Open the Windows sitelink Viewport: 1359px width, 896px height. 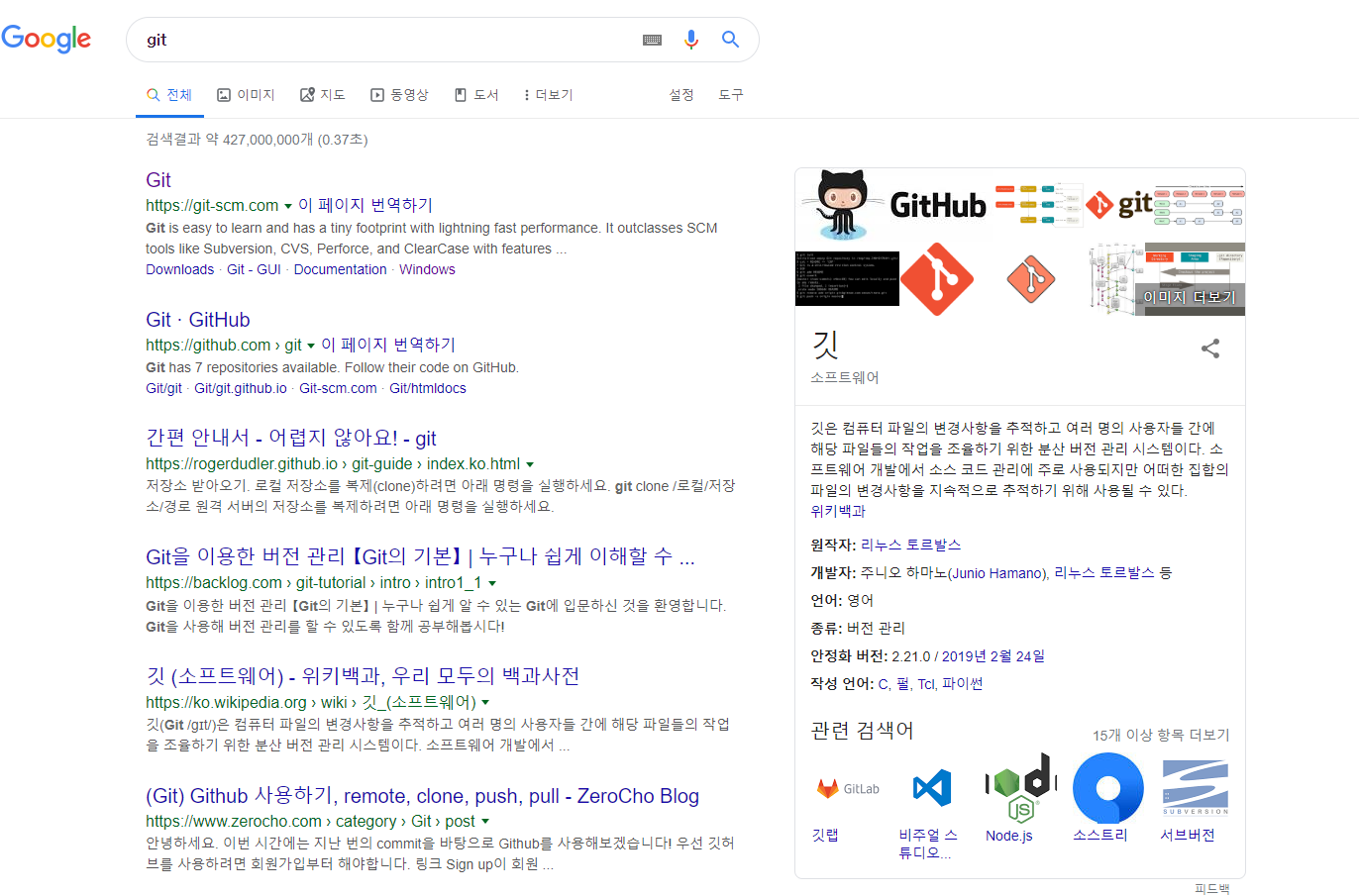pyautogui.click(x=427, y=269)
